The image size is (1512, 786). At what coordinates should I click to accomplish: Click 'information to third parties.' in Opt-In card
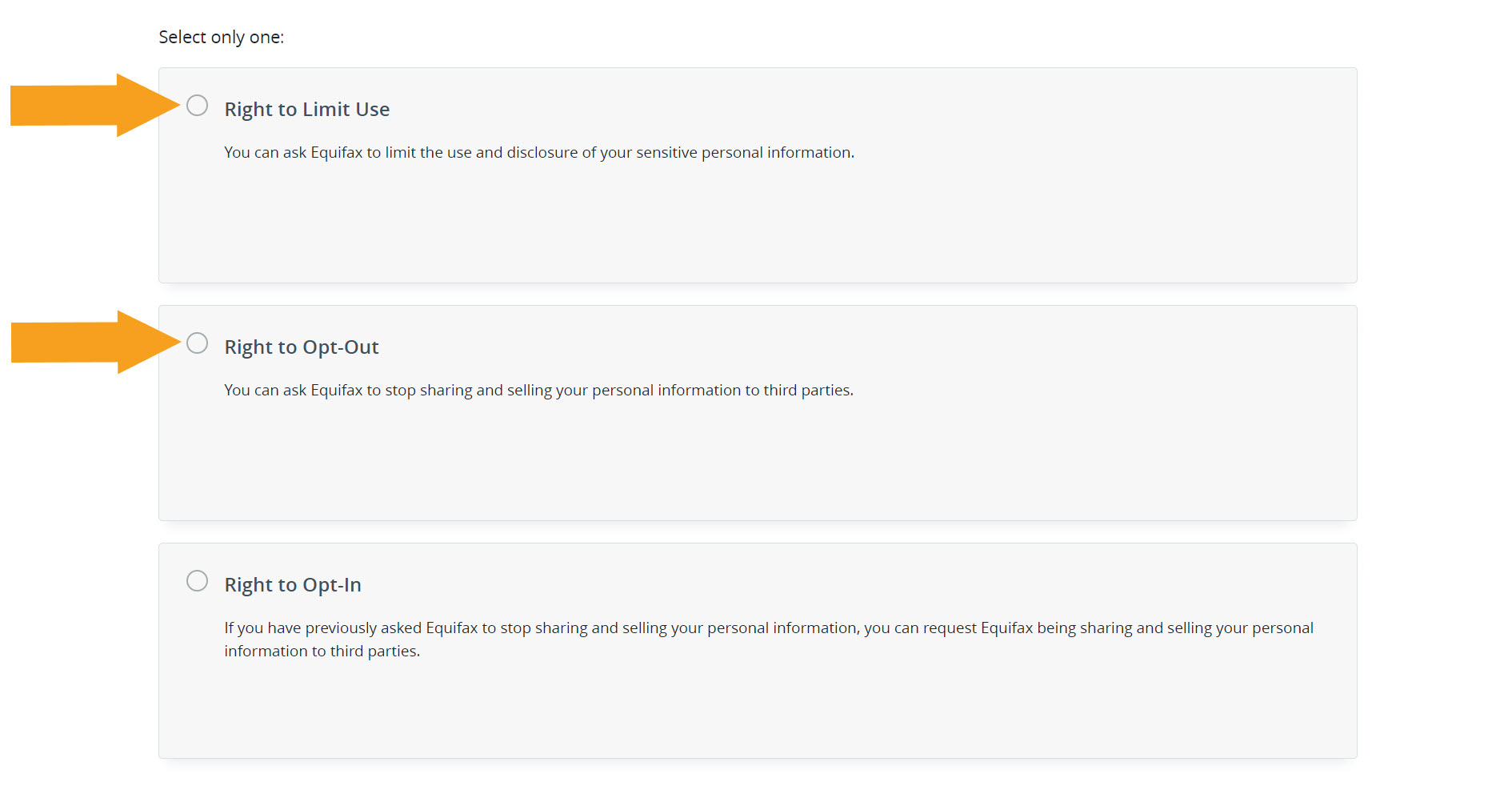tap(322, 652)
